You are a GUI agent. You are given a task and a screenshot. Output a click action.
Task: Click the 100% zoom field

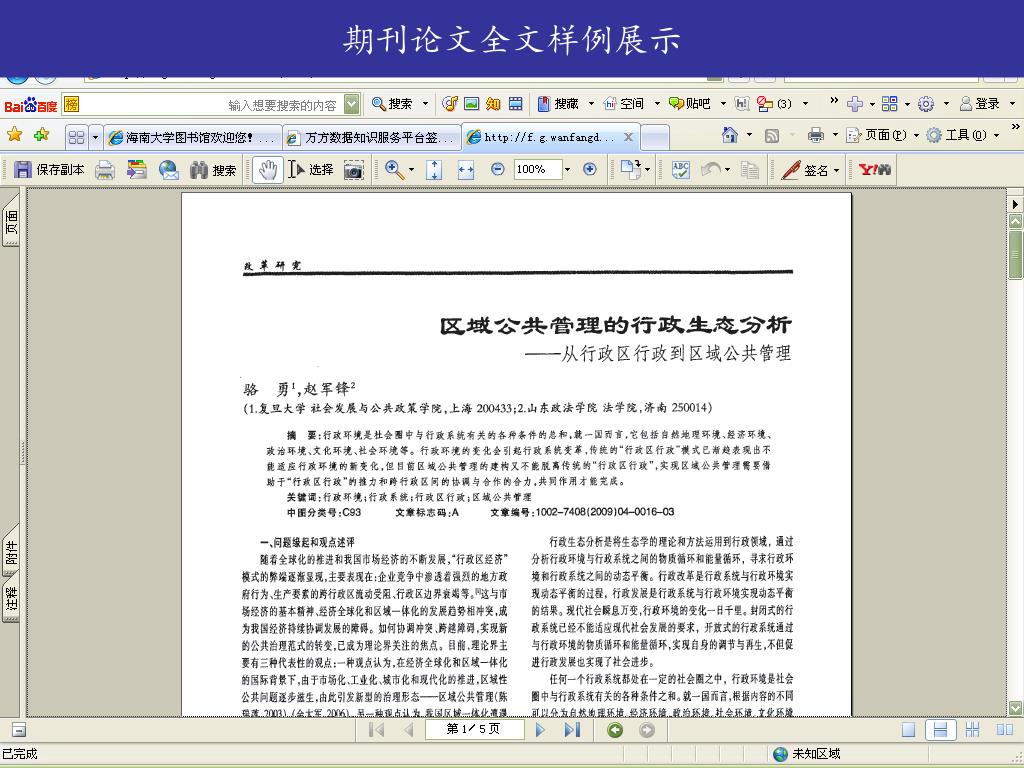coord(537,170)
